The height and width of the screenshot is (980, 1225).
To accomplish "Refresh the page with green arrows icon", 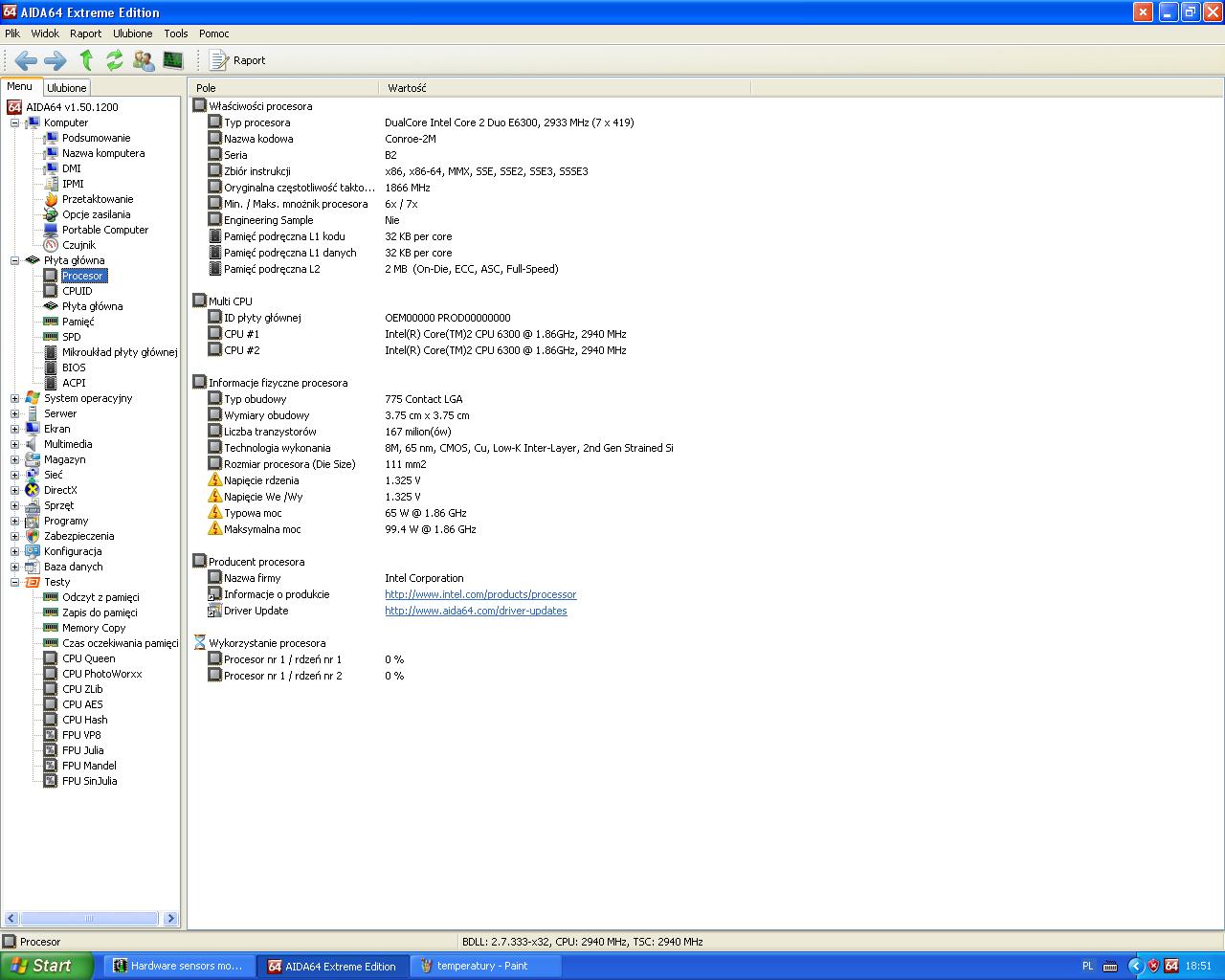I will [115, 60].
